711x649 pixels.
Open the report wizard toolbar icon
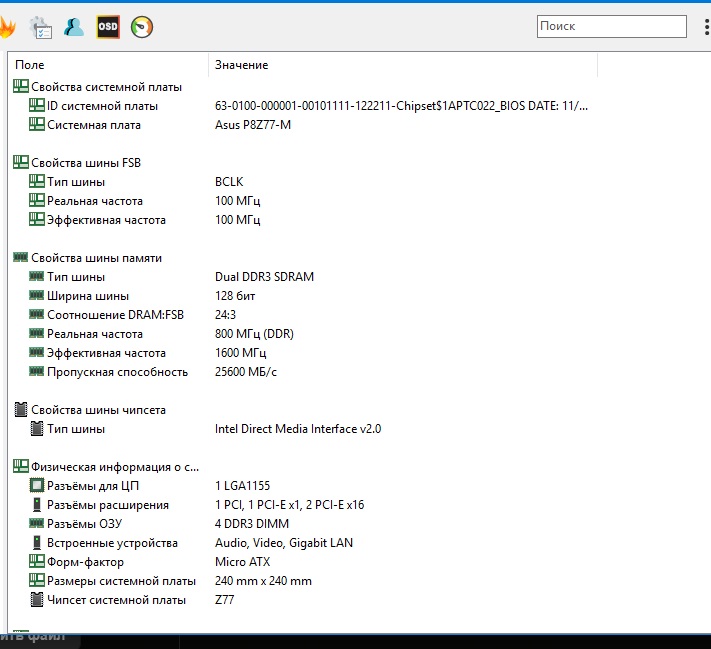40,27
